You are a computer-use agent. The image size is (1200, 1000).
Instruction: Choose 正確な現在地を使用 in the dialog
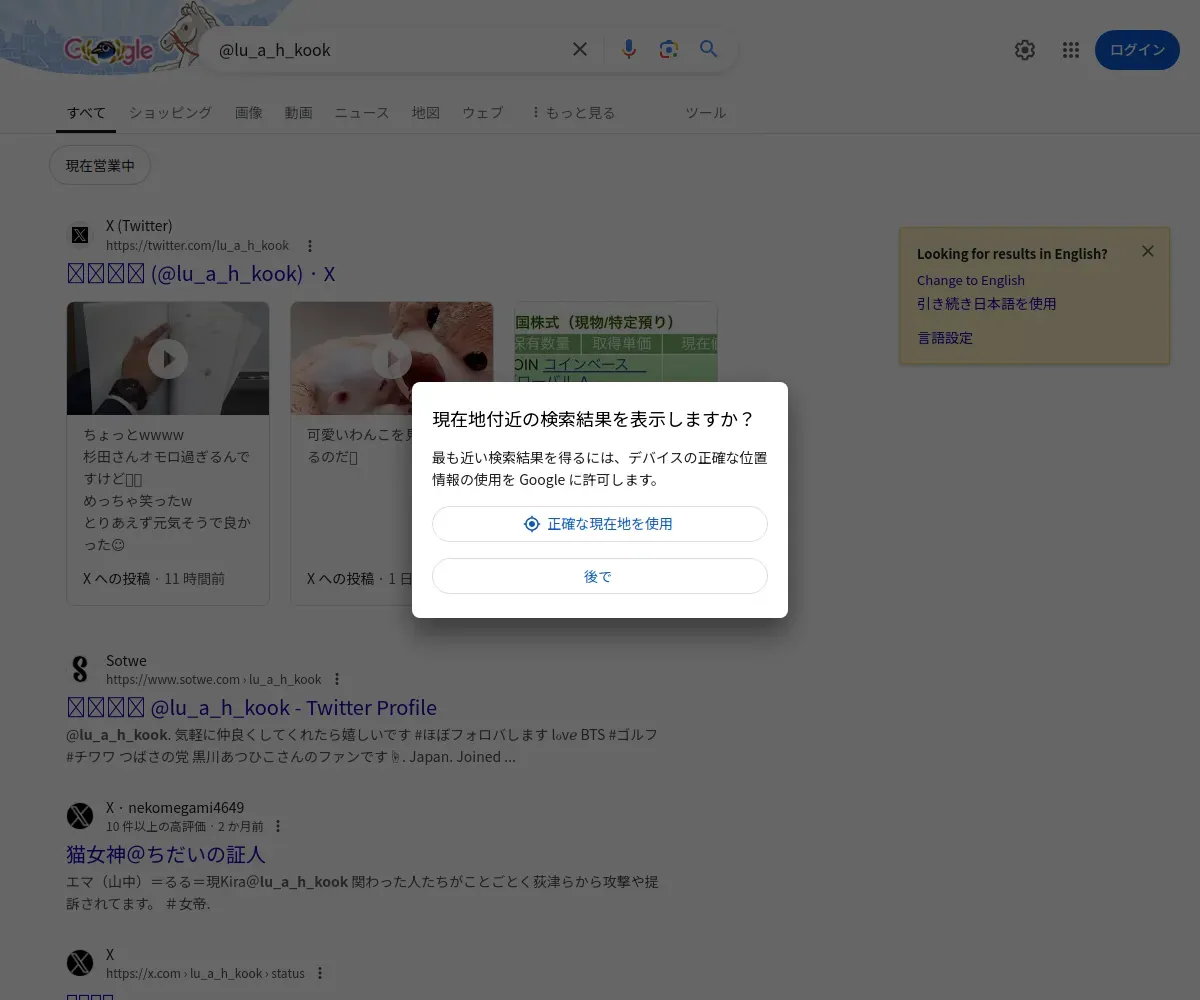click(x=600, y=524)
